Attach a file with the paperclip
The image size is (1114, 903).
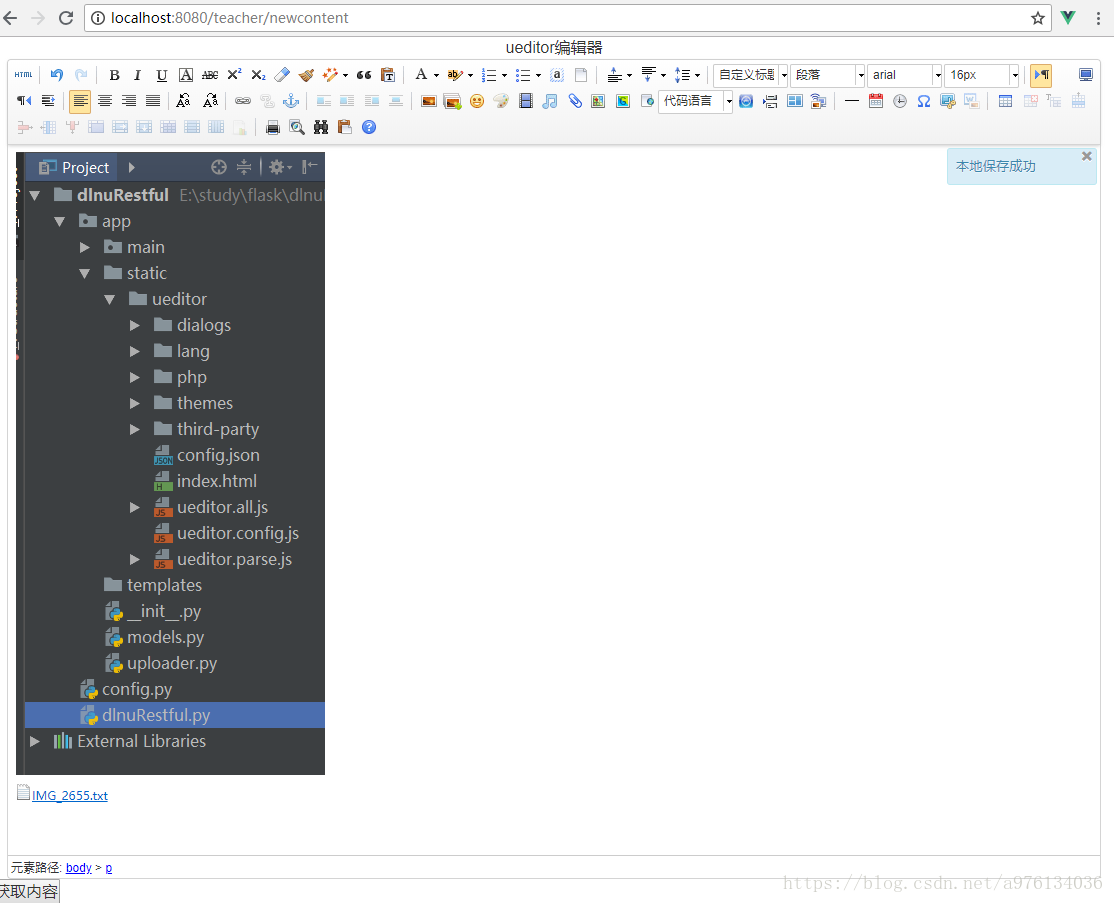[574, 101]
